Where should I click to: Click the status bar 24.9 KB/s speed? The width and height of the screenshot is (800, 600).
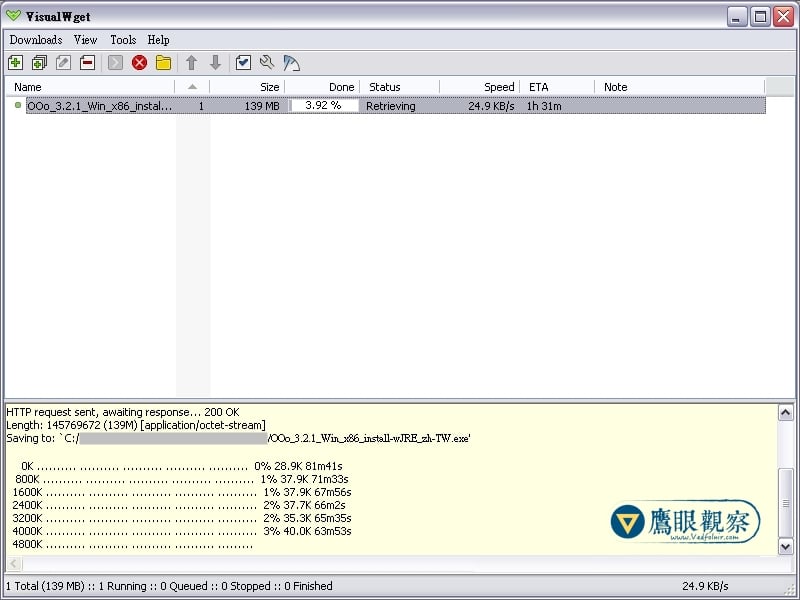point(705,586)
